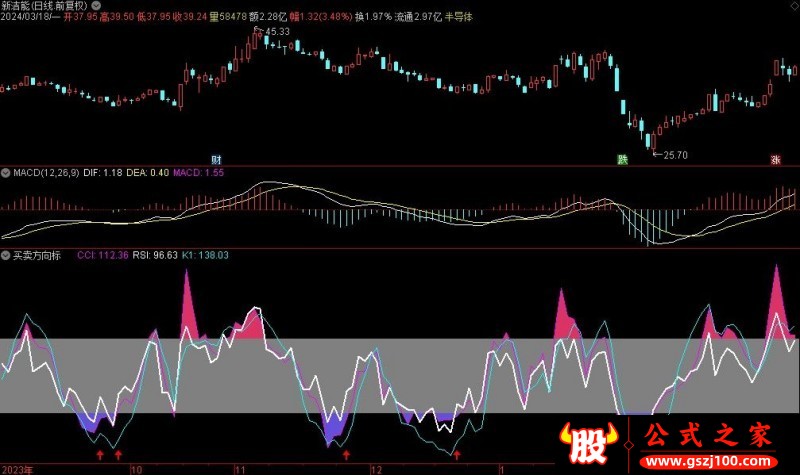This screenshot has width=800, height=475.
Task: Click the first red buy arrow at bottom left
Action: click(98, 454)
